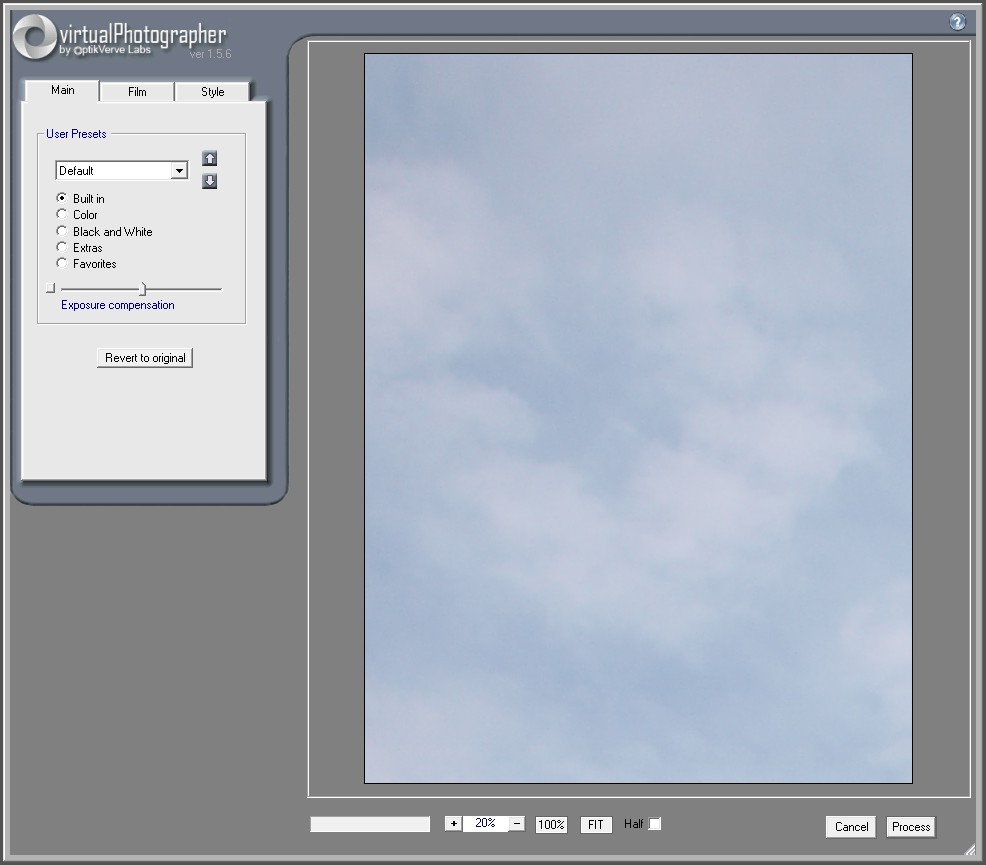
Task: Choose the Favorites presets radio button
Action: pyautogui.click(x=62, y=264)
